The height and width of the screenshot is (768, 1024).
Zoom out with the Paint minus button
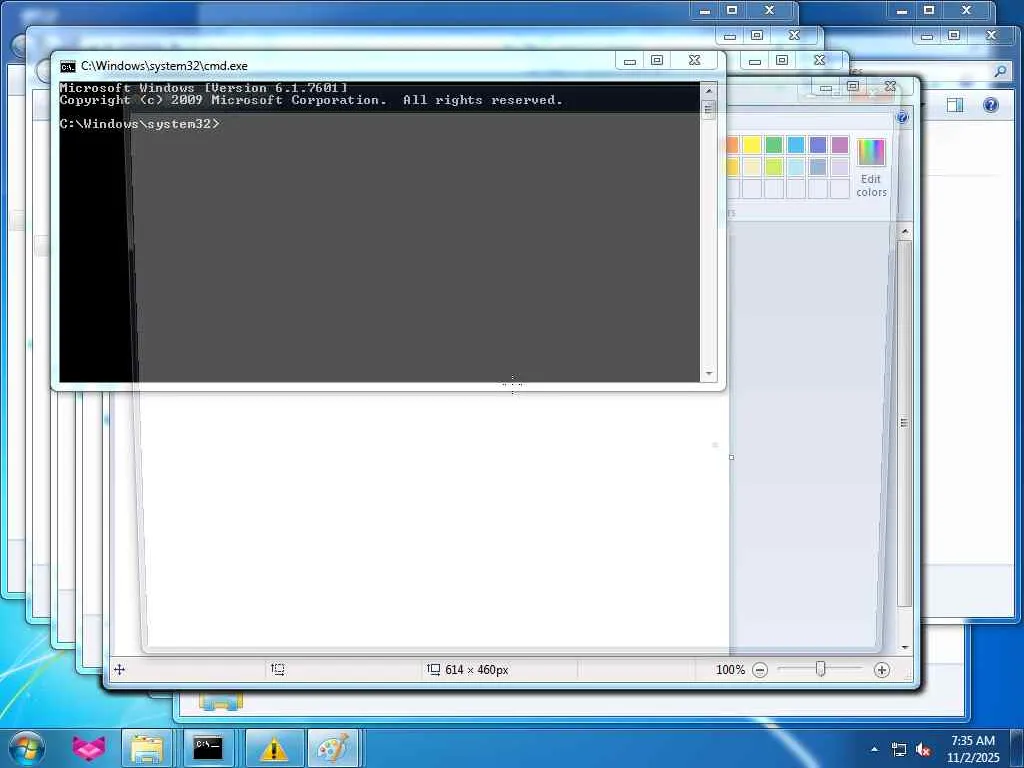tap(760, 670)
